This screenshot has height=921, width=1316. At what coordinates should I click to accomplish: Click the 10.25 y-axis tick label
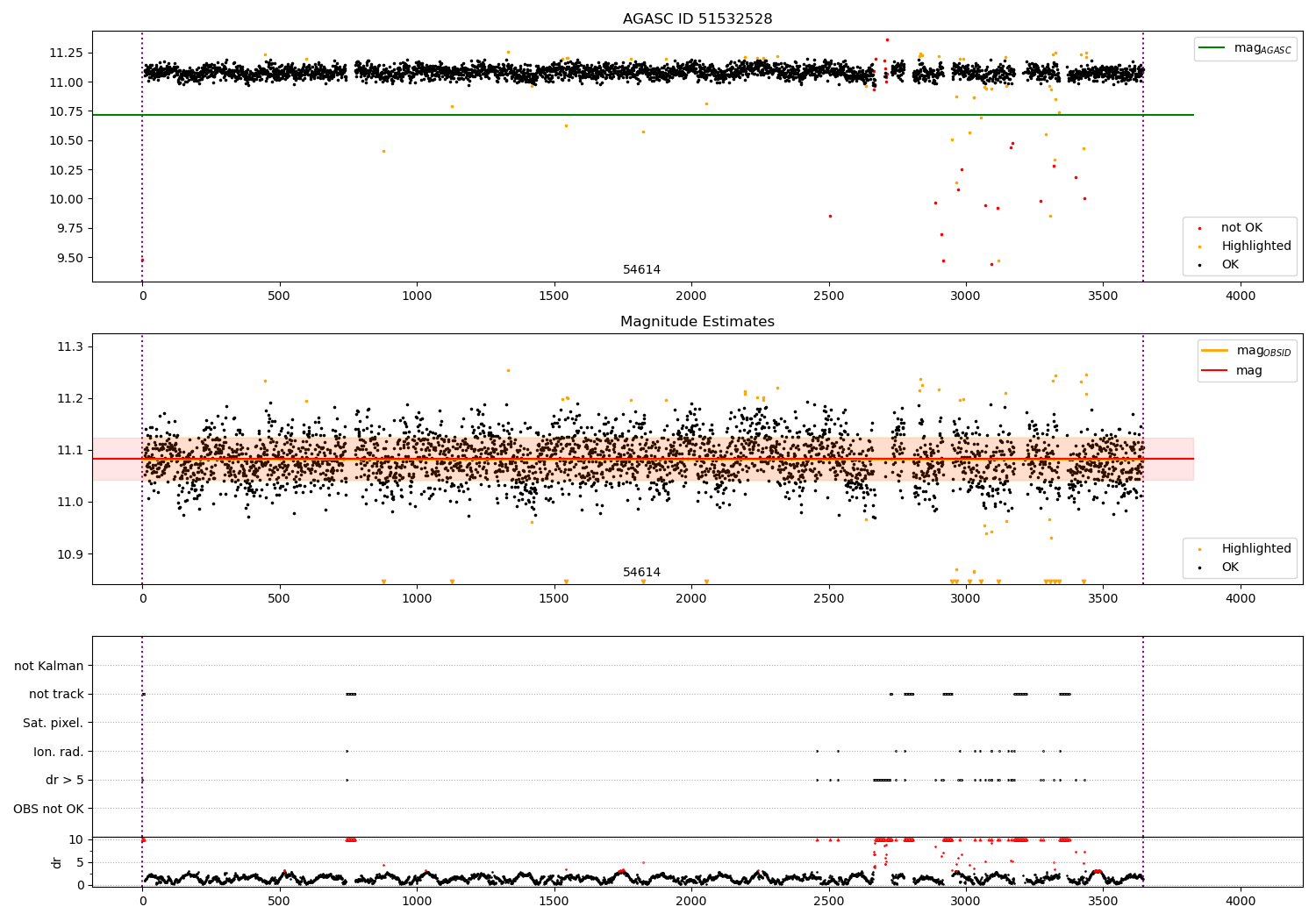[x=67, y=170]
